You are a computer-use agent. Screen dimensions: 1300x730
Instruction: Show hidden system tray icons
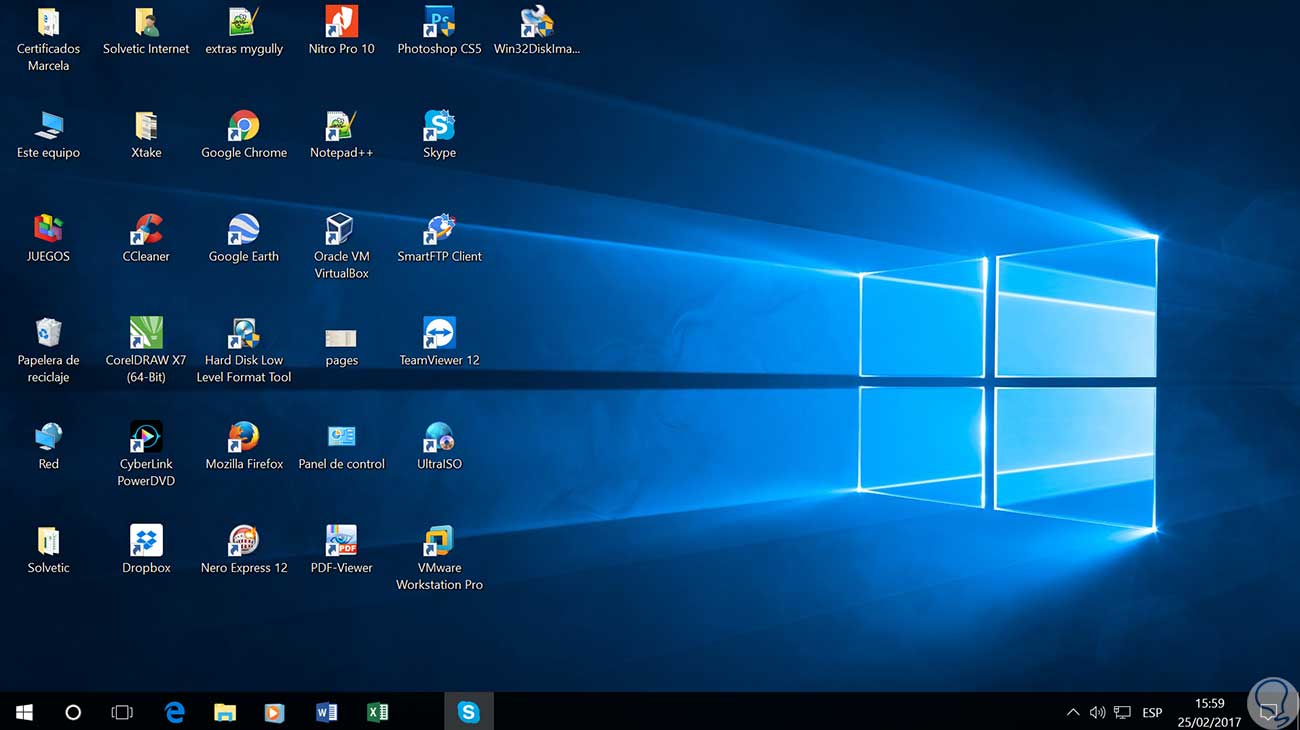(x=1073, y=713)
